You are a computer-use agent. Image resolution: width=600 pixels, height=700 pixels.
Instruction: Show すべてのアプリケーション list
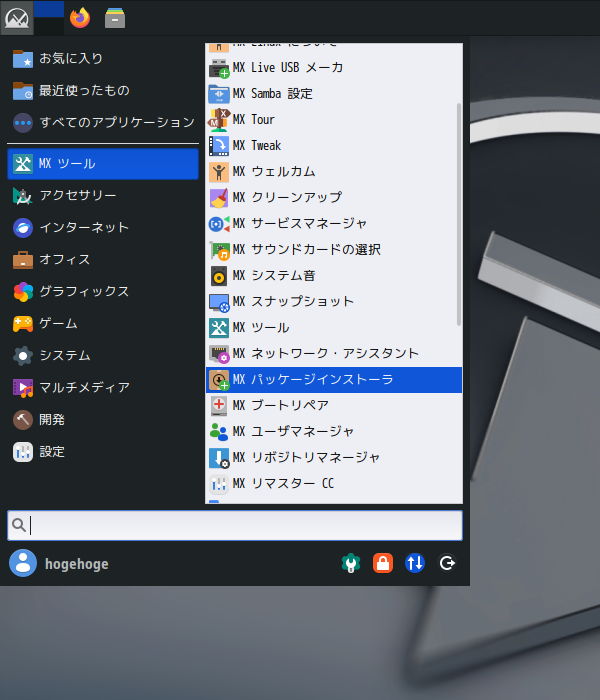pos(116,122)
